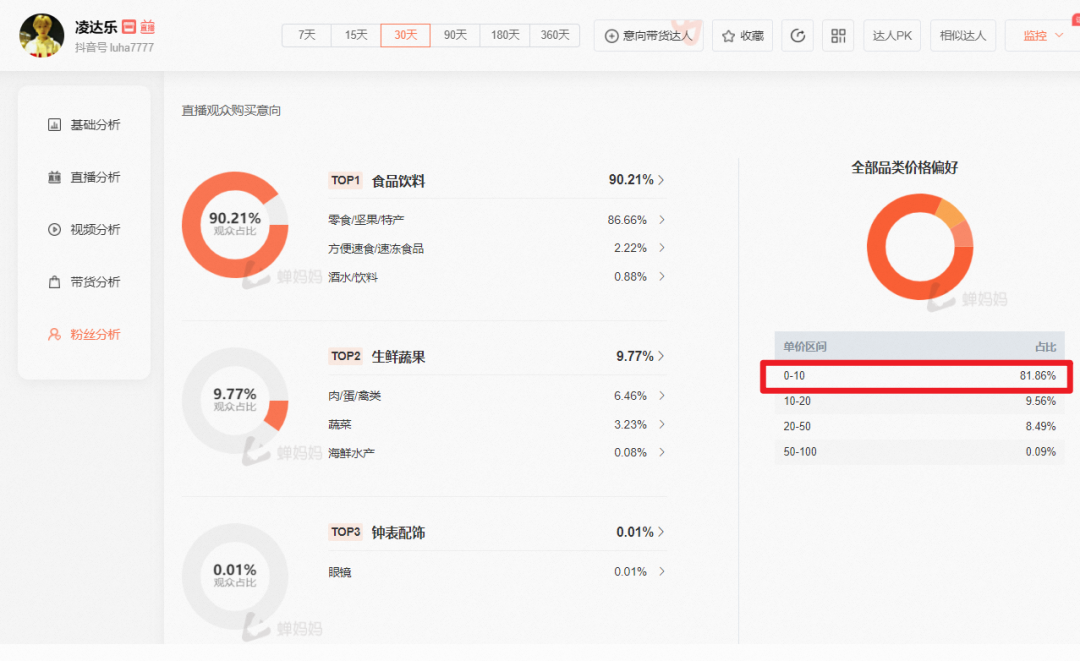Click the 全部品类价格偏好 donut chart
1080x661 pixels.
[x=919, y=247]
